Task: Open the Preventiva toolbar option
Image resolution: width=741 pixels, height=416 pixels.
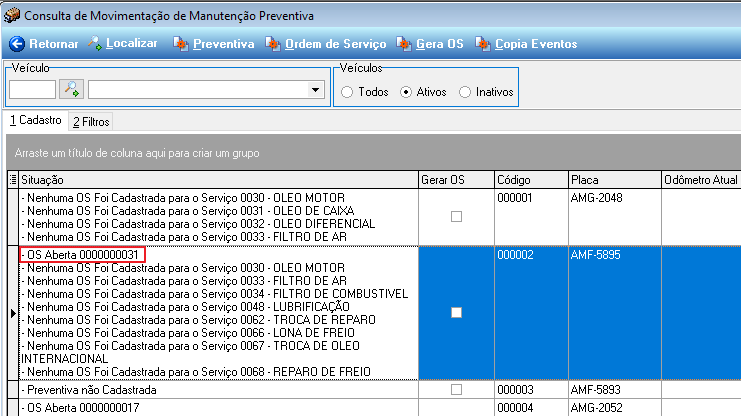Action: pos(224,44)
